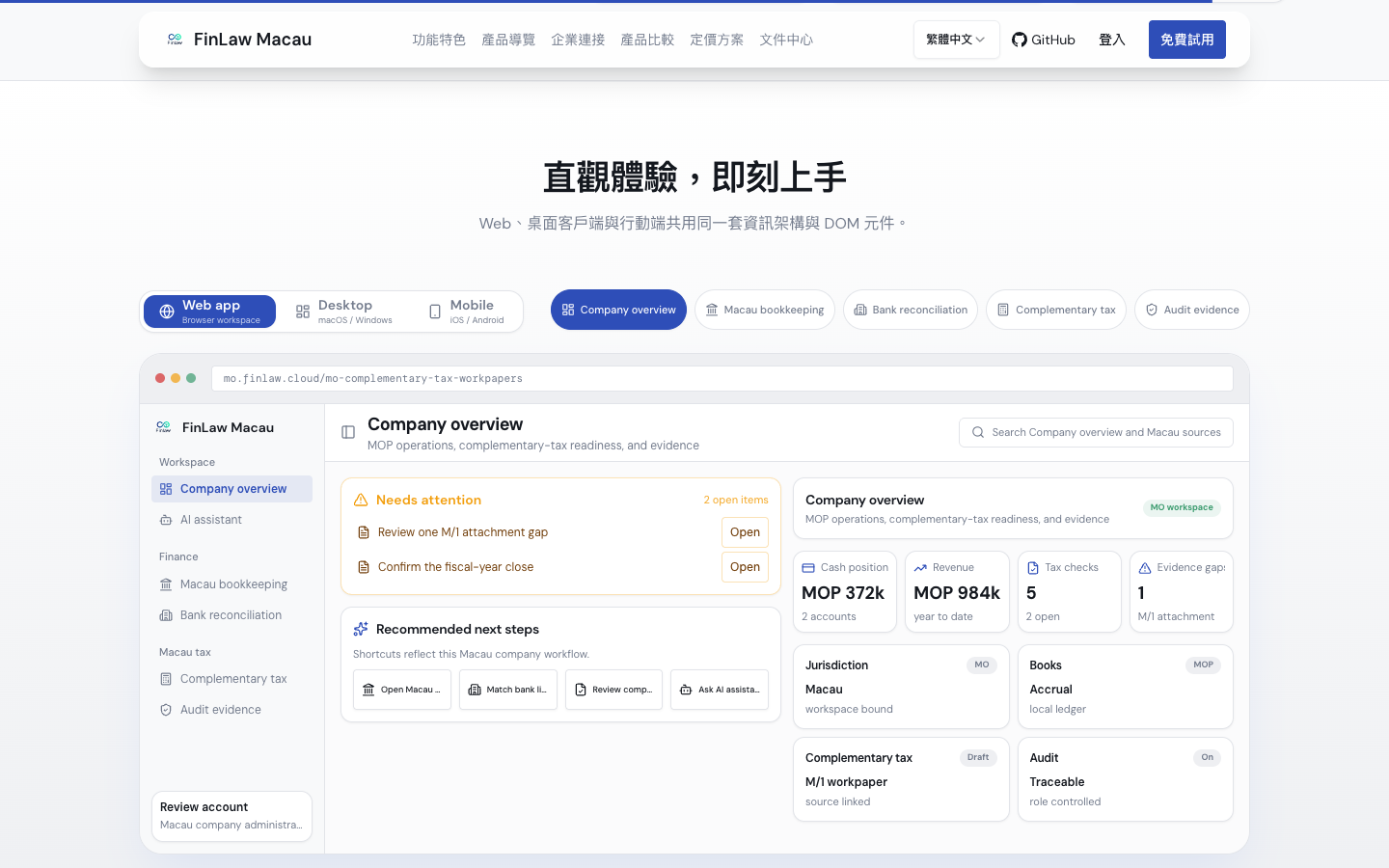Click the Revenue trend icon
Image resolution: width=1389 pixels, height=868 pixels.
(920, 568)
